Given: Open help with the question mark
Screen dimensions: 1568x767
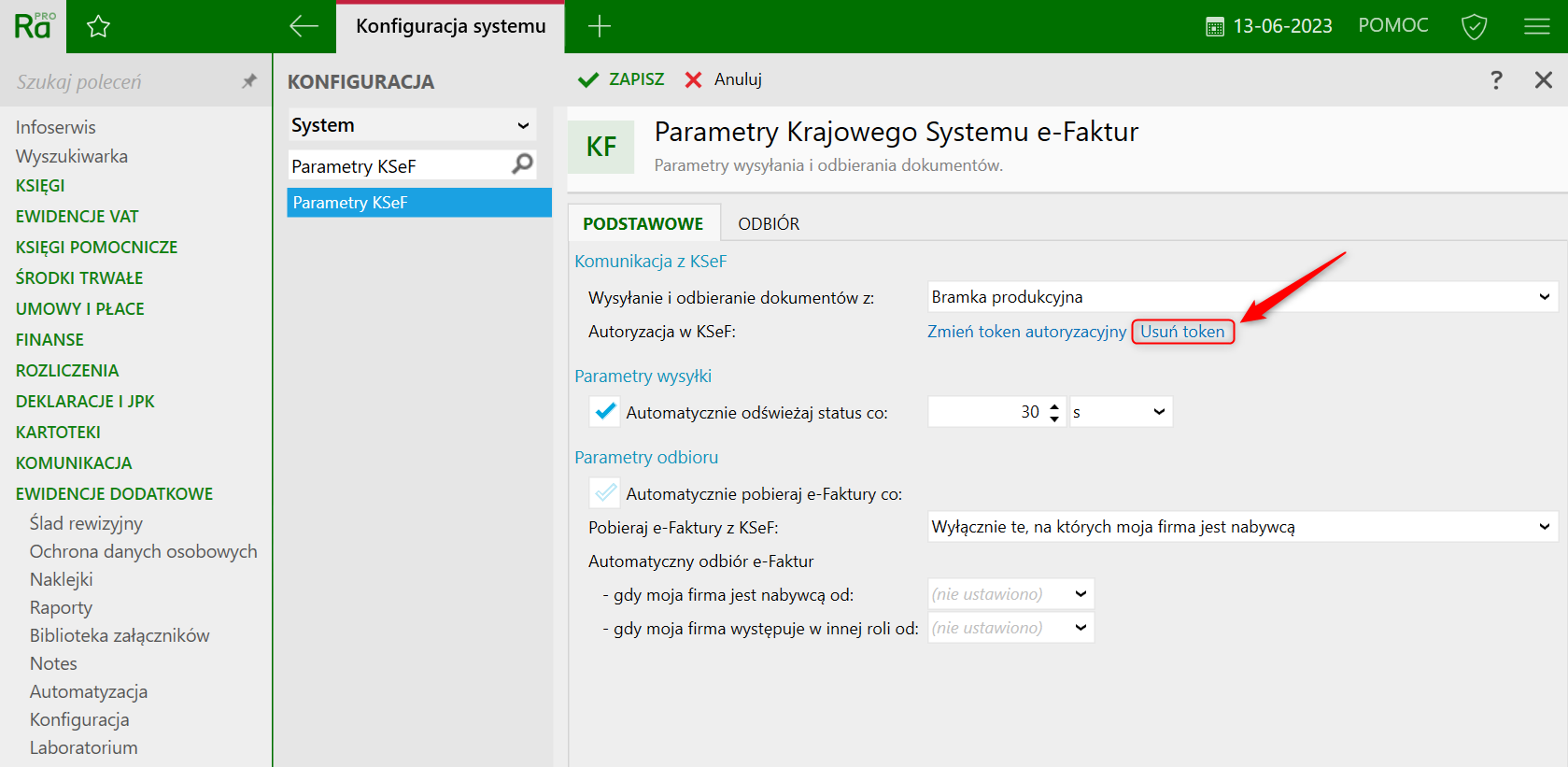Looking at the screenshot, I should tap(1496, 80).
